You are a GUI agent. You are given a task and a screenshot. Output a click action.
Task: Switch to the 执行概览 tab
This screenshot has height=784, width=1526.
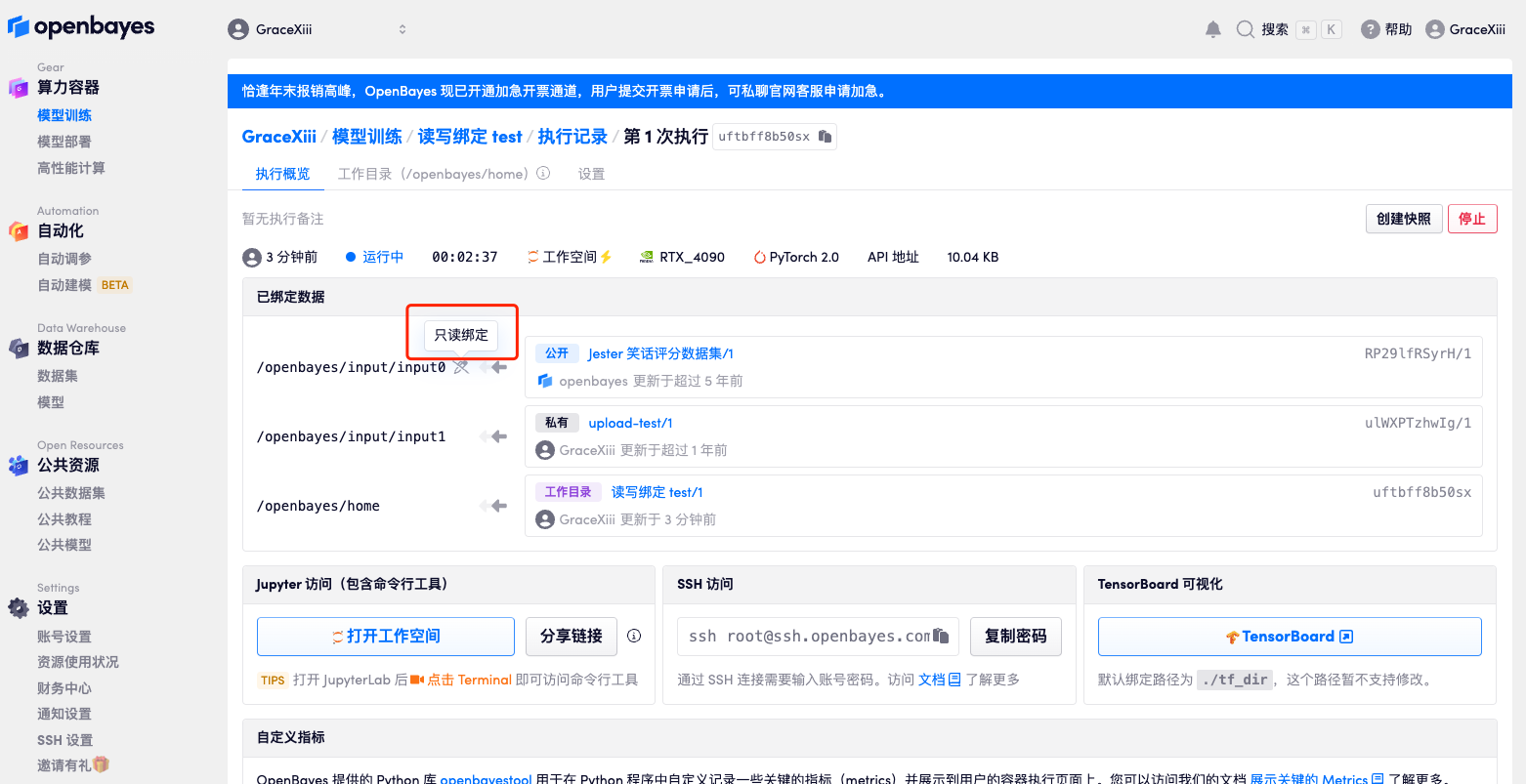(x=282, y=174)
